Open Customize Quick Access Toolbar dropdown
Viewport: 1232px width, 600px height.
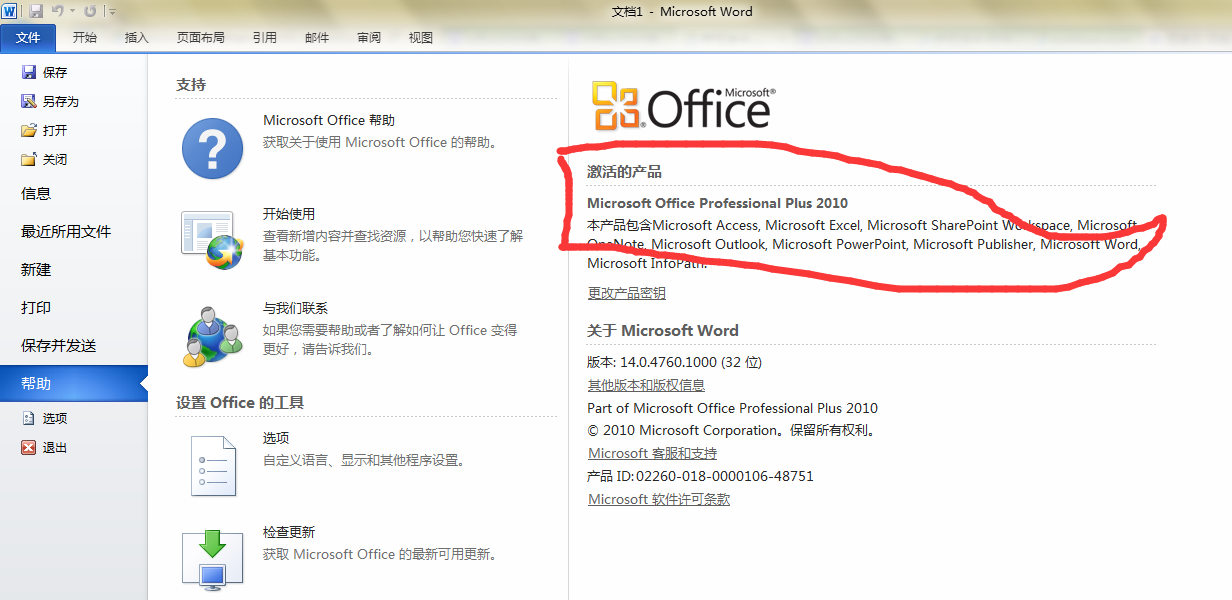click(x=112, y=12)
